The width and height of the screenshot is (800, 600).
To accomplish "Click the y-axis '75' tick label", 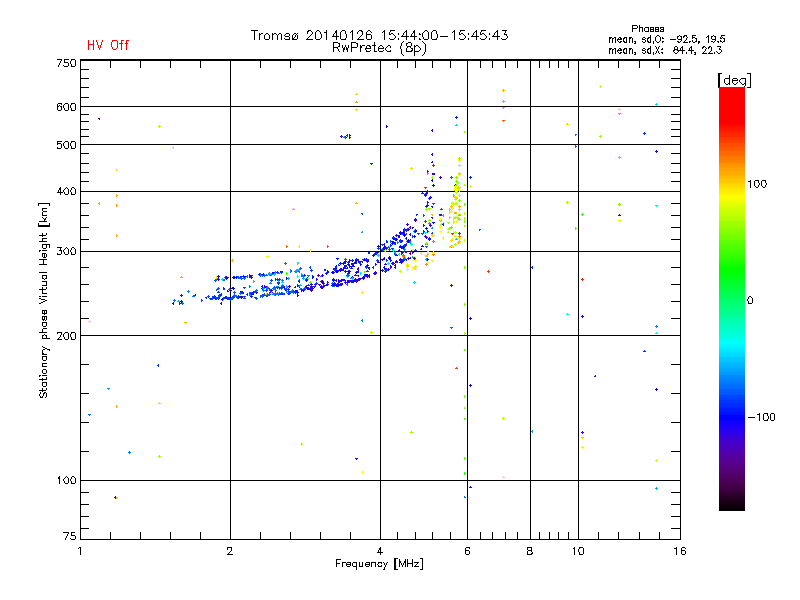I will pos(70,536).
